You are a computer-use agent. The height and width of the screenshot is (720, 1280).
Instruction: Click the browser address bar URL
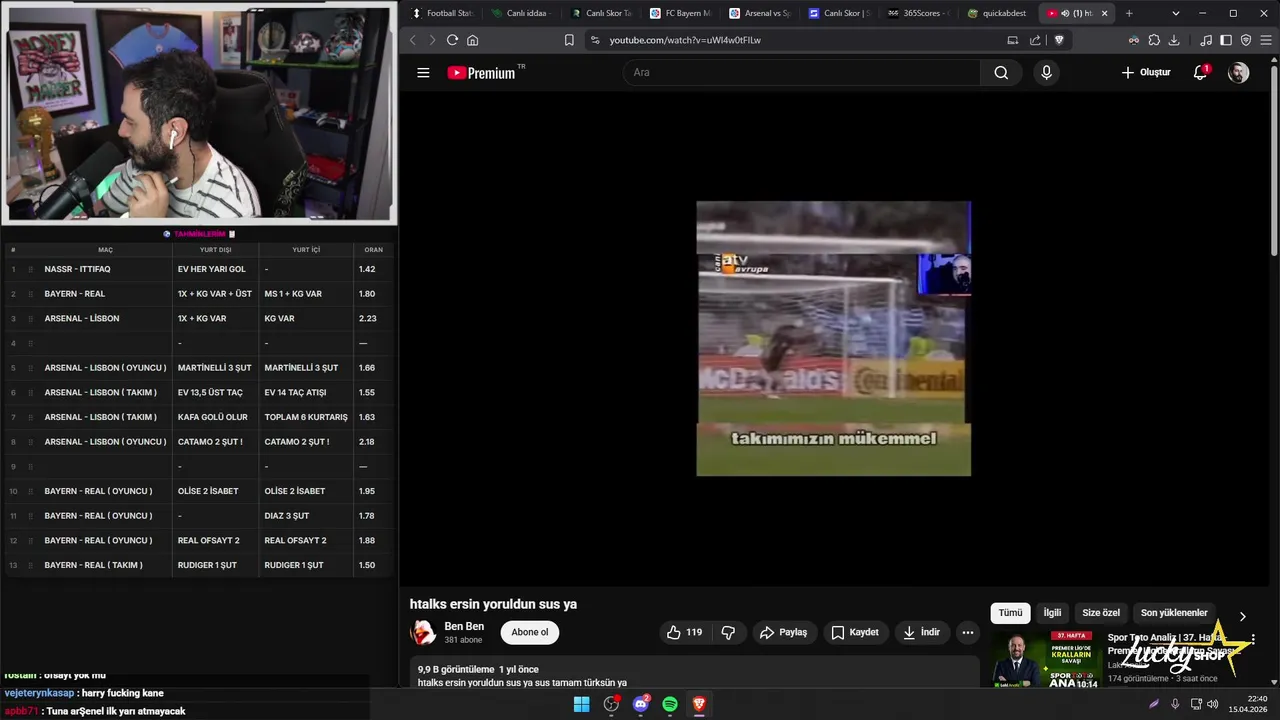click(685, 40)
